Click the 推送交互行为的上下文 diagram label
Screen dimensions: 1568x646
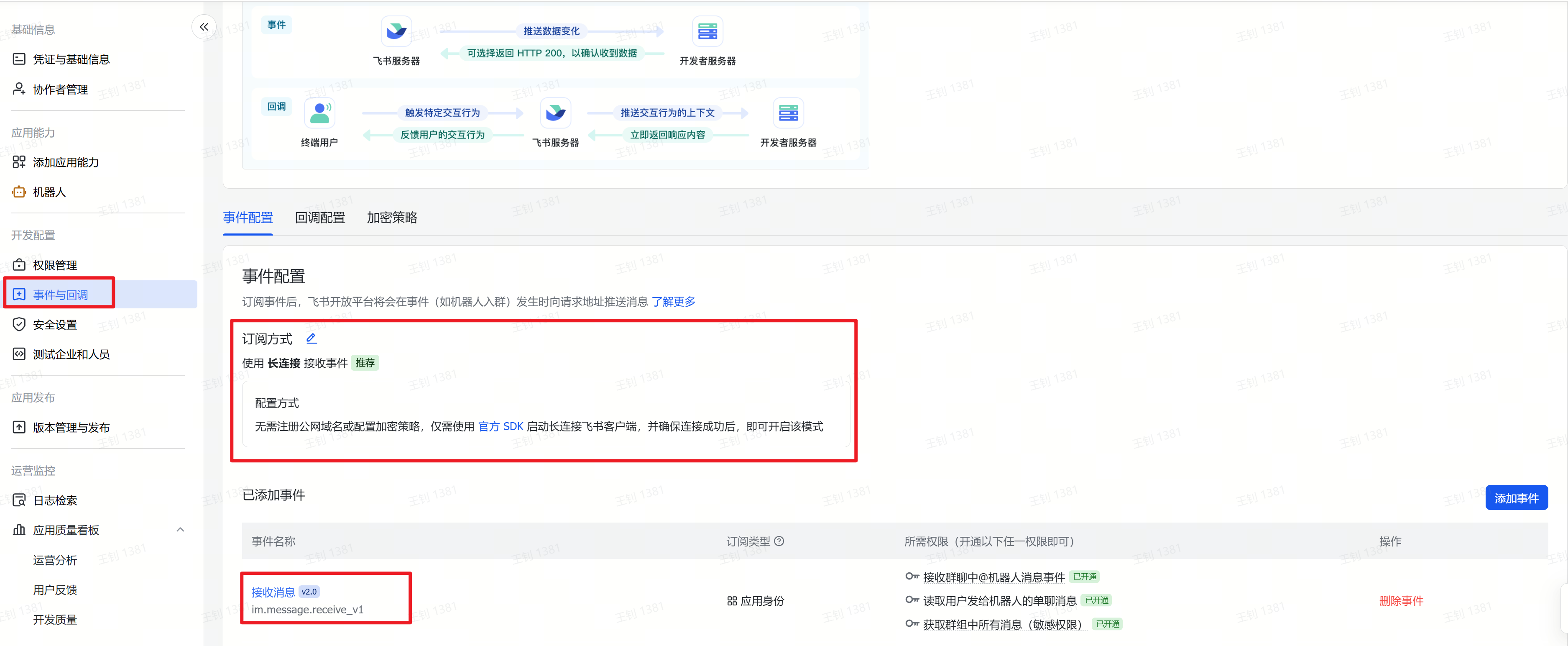coord(668,113)
